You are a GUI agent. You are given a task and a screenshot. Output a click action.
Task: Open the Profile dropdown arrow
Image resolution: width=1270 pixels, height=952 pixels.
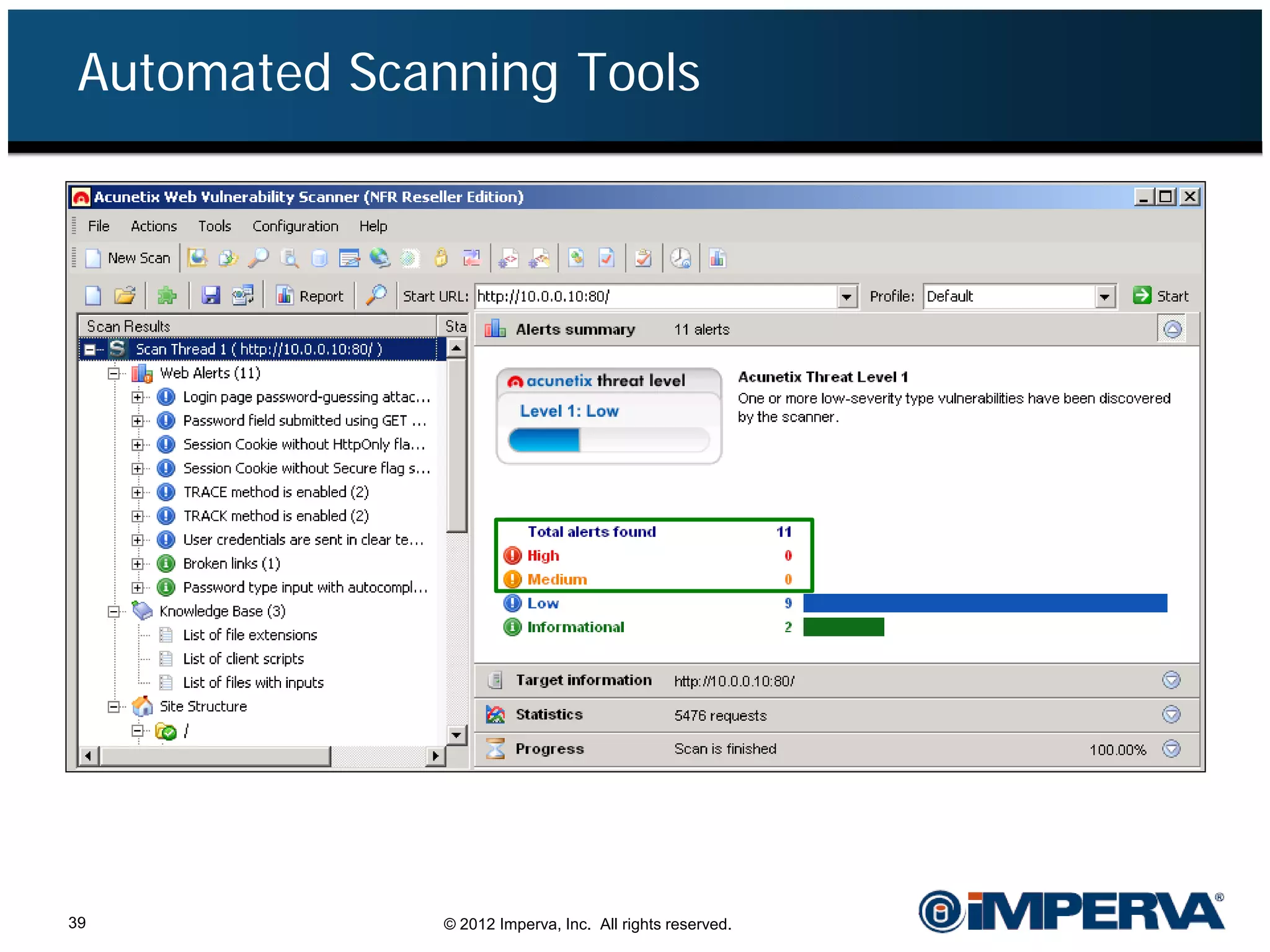point(1104,297)
